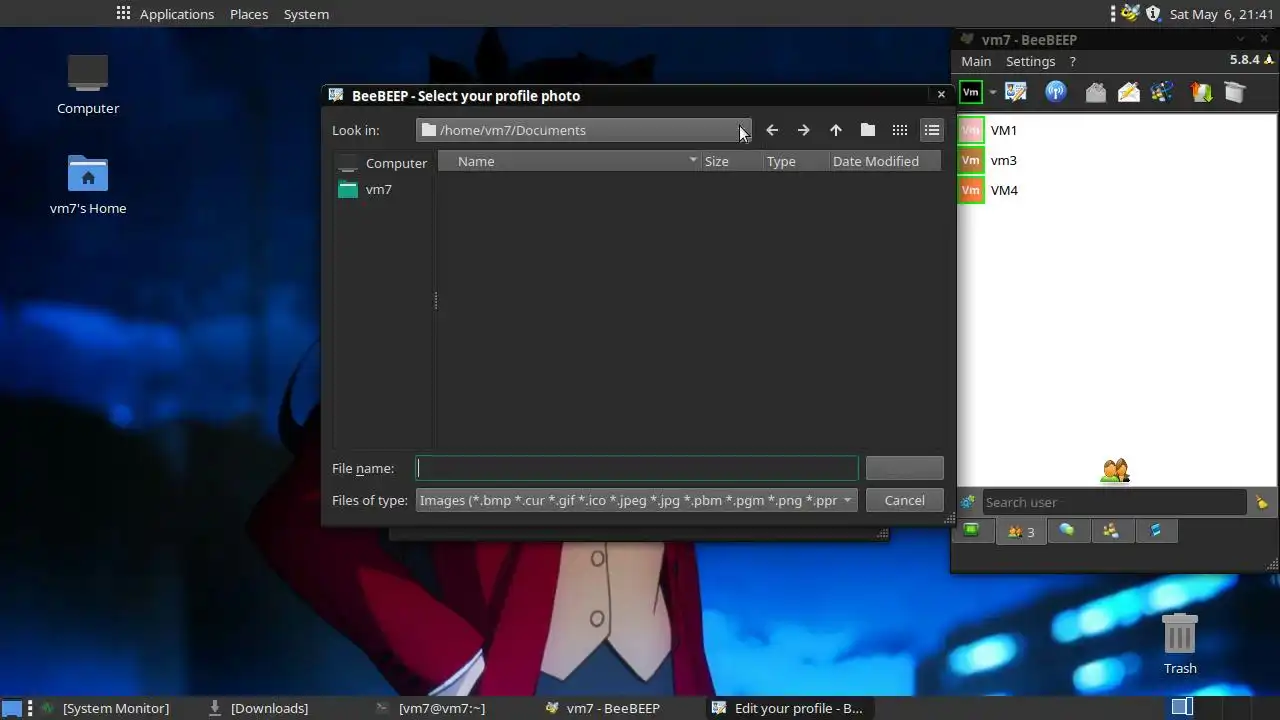
Task: Switch to the users tab showing 3
Action: 1021,531
